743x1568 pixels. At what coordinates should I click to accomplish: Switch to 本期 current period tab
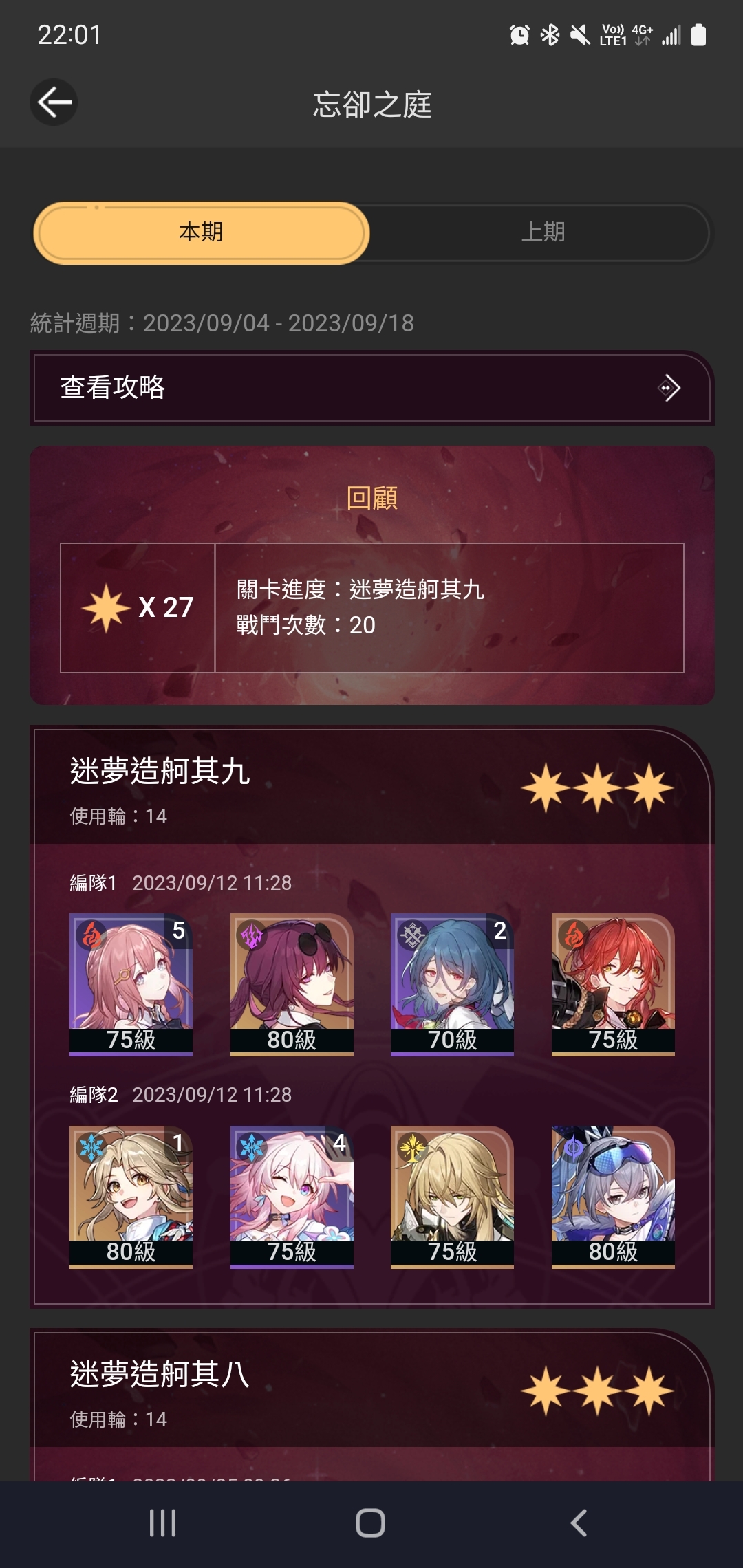click(x=201, y=232)
